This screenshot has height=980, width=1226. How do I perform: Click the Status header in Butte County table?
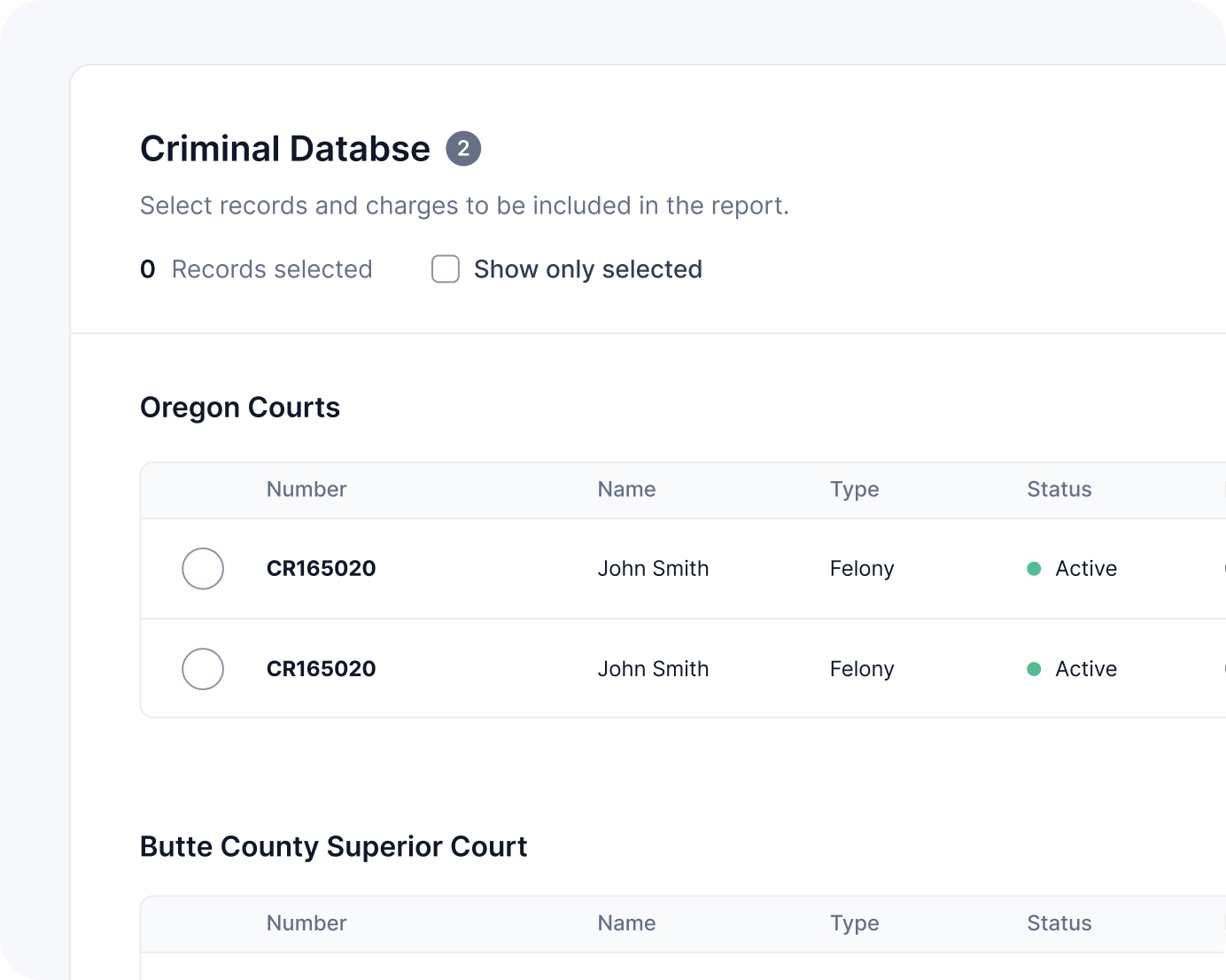point(1059,923)
